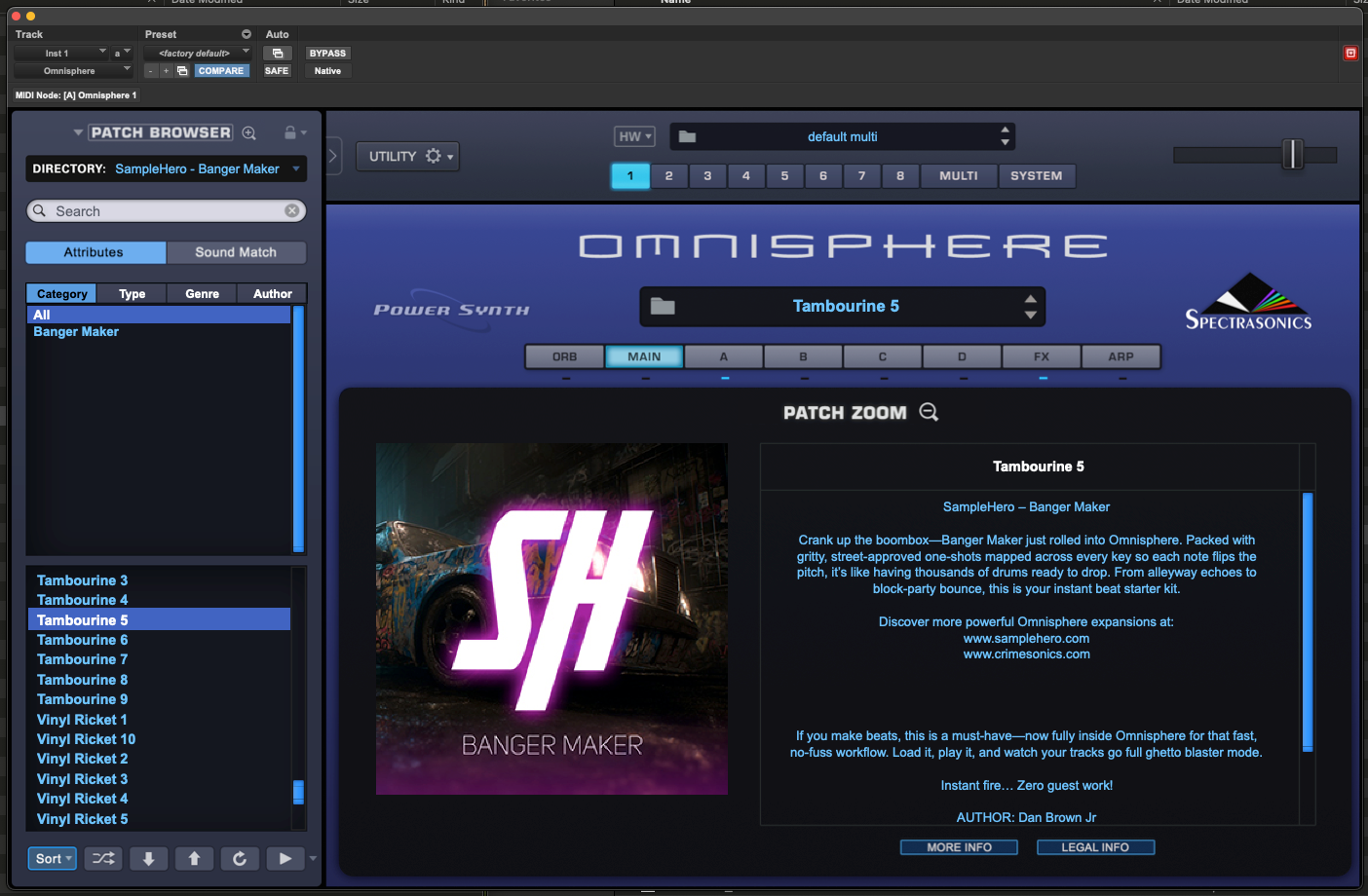The height and width of the screenshot is (896, 1368).
Task: Switch to Sound Match mode
Action: 236,252
